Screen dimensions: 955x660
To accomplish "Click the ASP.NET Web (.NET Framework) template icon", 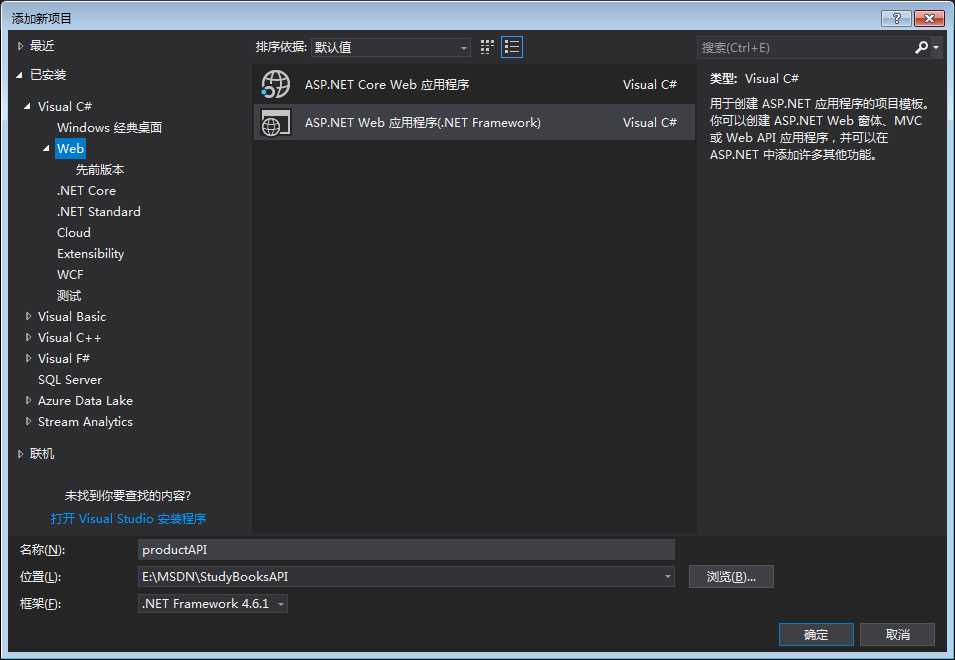I will [275, 122].
